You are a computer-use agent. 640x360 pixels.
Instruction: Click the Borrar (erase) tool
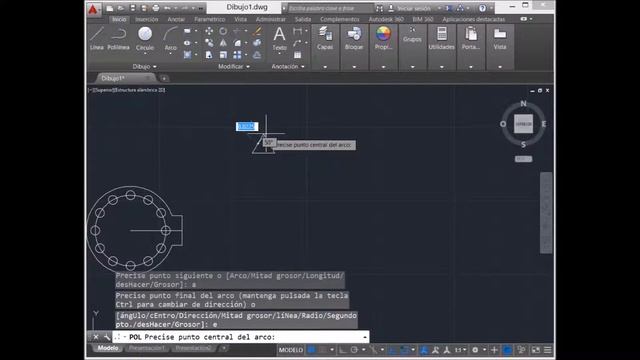(257, 31)
